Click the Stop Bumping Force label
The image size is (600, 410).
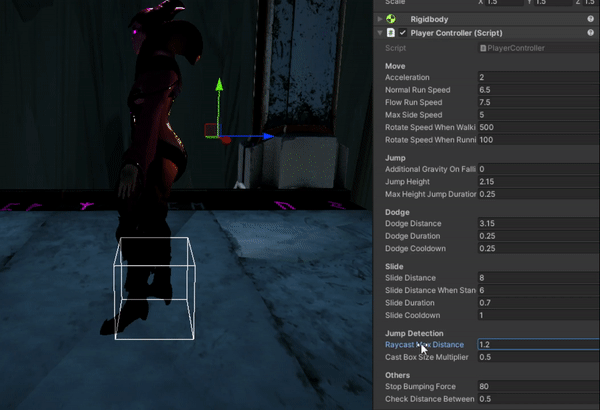(x=420, y=386)
